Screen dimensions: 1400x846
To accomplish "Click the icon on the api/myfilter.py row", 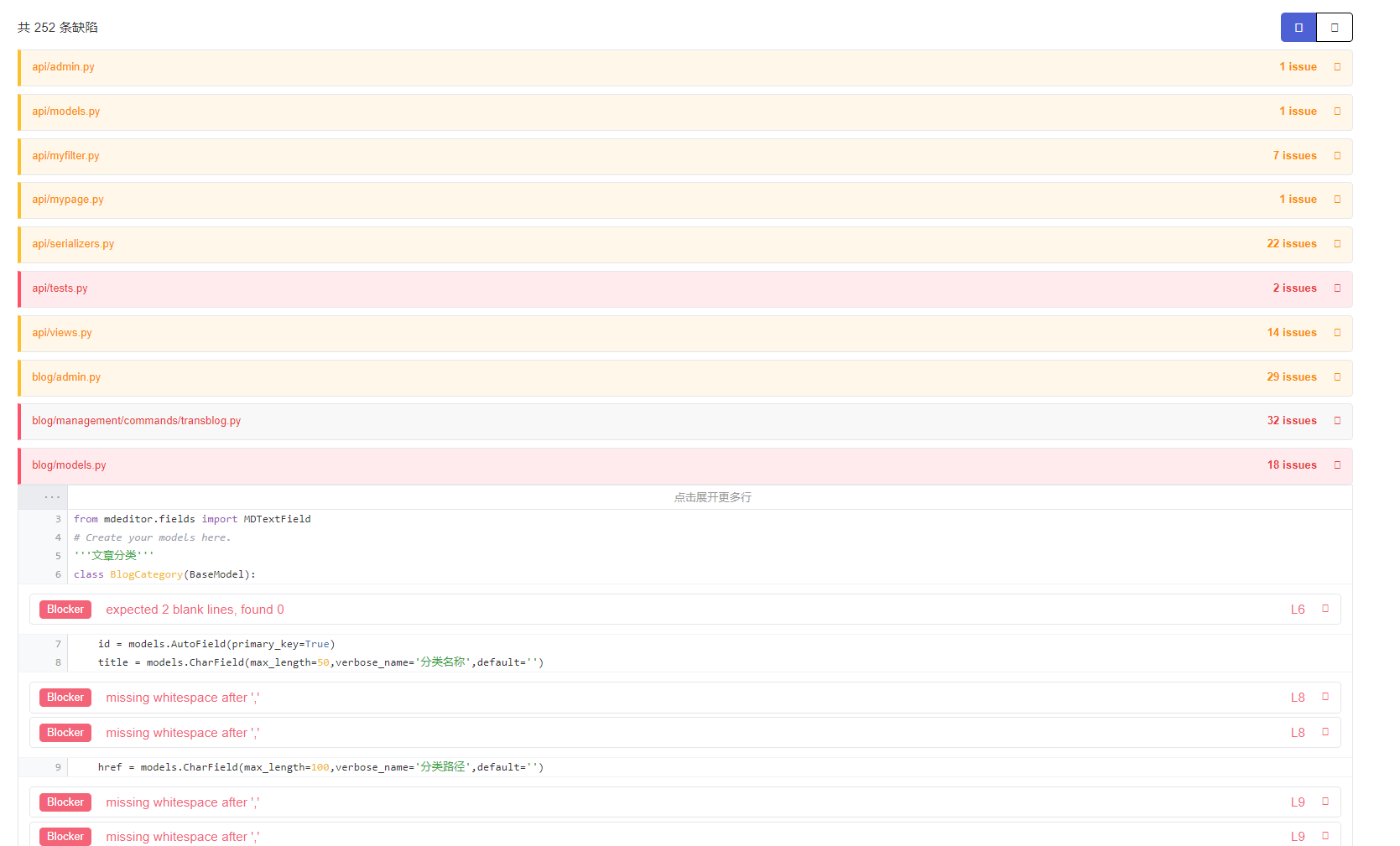I will (x=1337, y=156).
